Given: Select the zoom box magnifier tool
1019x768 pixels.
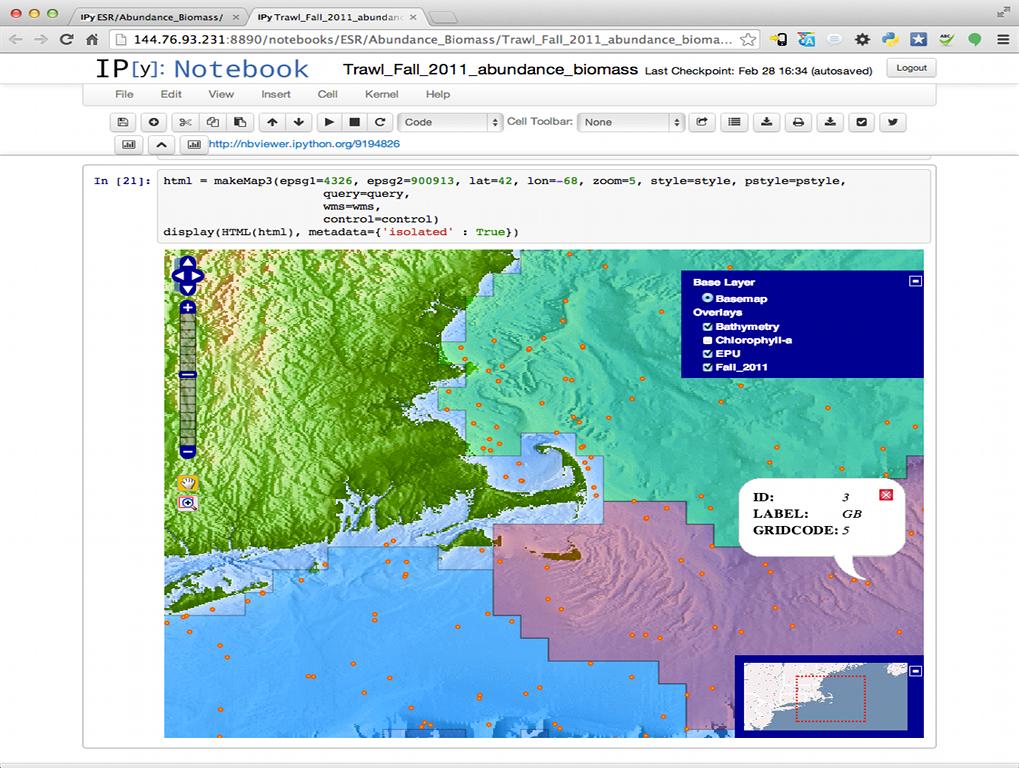Looking at the screenshot, I should pos(188,503).
